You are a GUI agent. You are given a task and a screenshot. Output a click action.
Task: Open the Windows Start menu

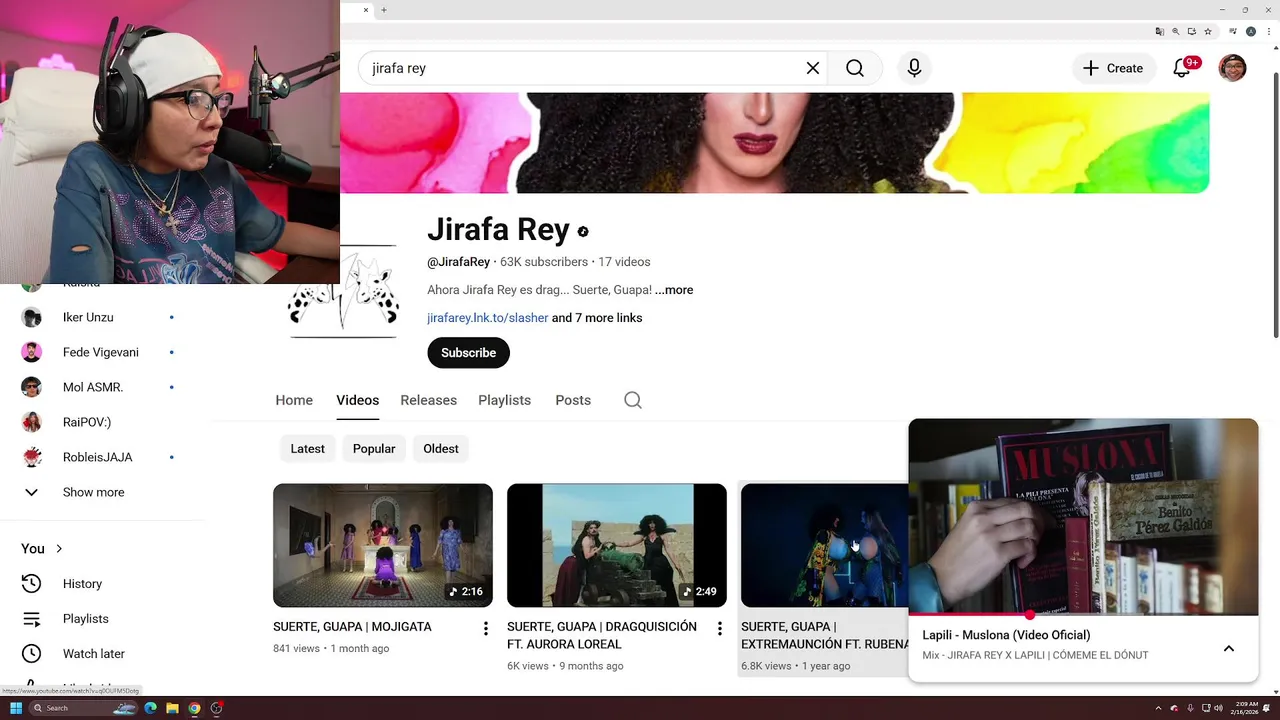pos(16,708)
